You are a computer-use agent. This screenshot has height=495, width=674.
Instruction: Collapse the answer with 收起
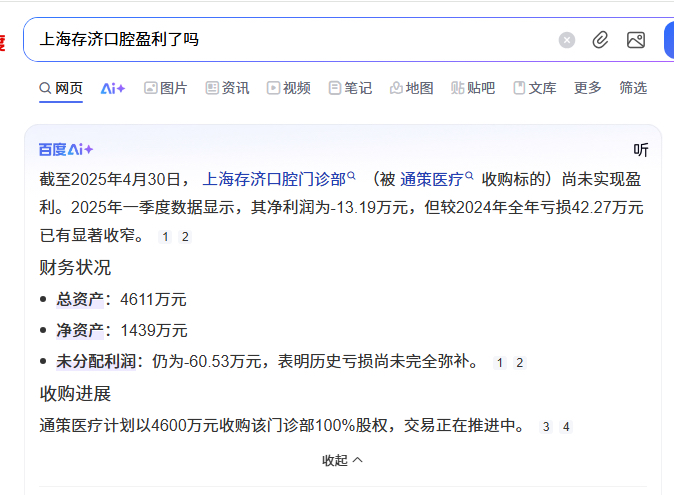tap(342, 460)
